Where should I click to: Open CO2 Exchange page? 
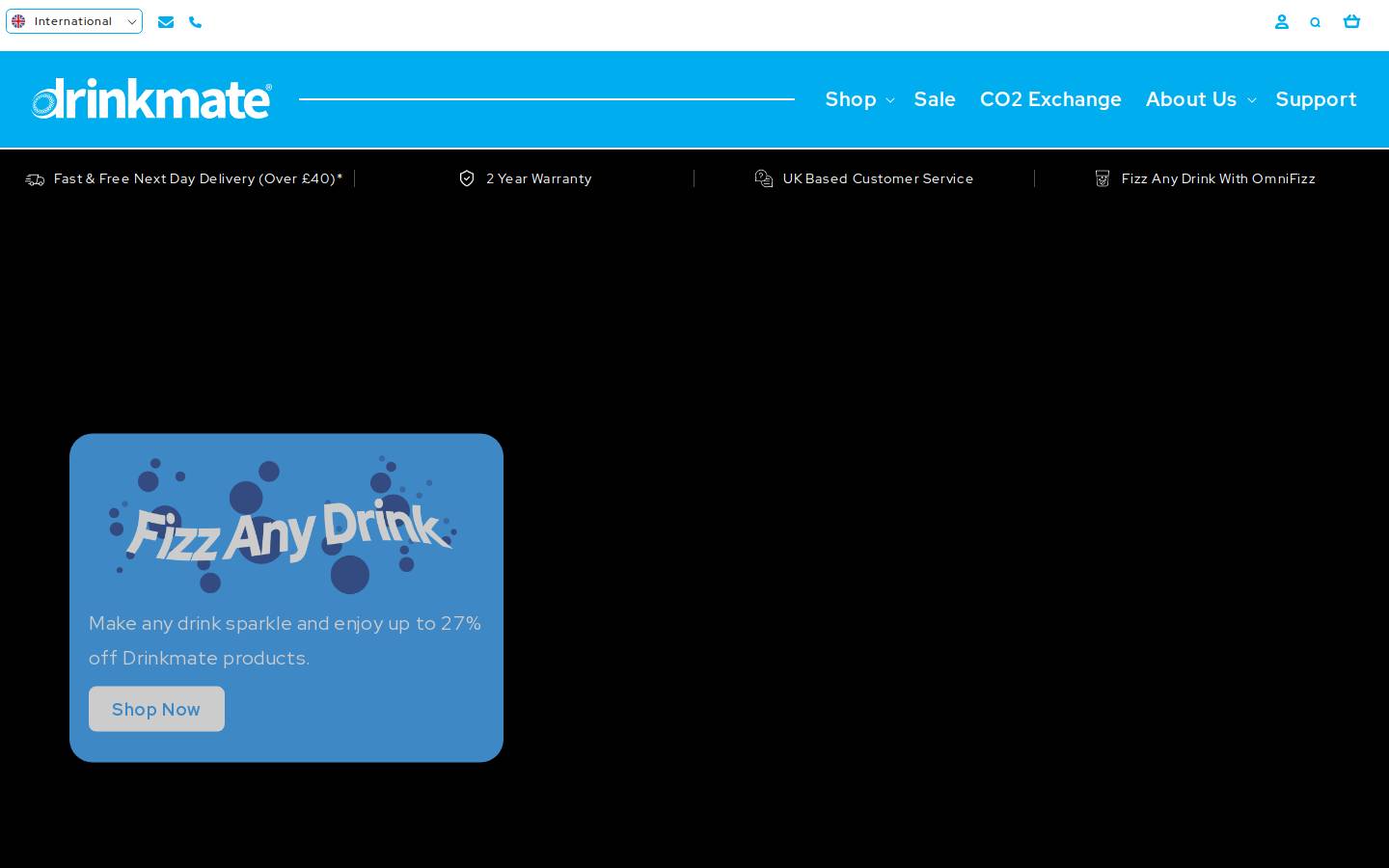[1050, 99]
